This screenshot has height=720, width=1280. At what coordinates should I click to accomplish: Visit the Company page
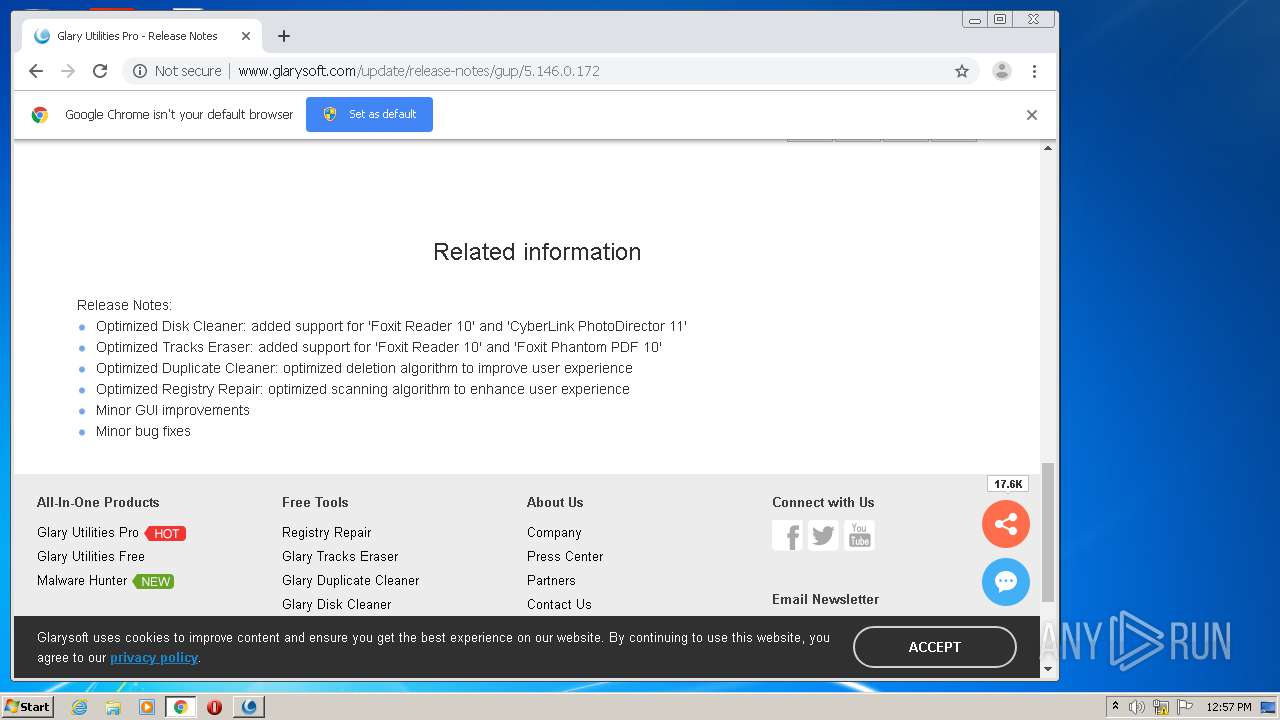[x=554, y=532]
